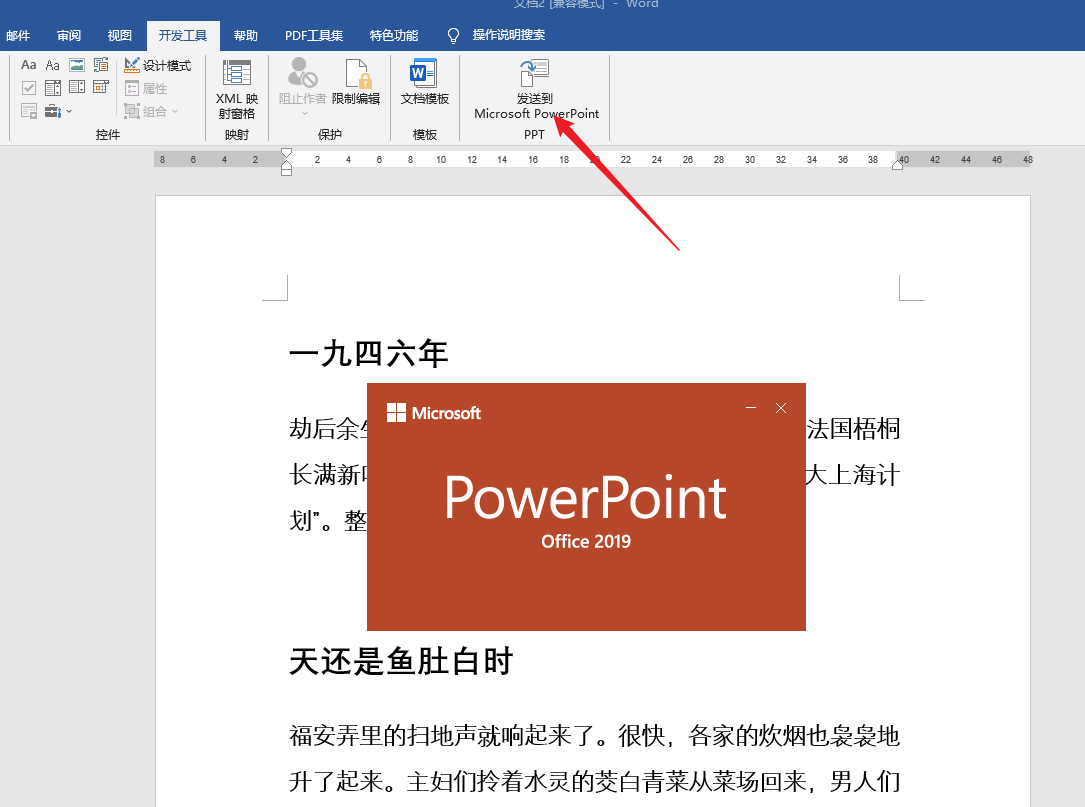The width and height of the screenshot is (1085, 807).
Task: Click the 操作说明搜索 search box
Action: [509, 35]
